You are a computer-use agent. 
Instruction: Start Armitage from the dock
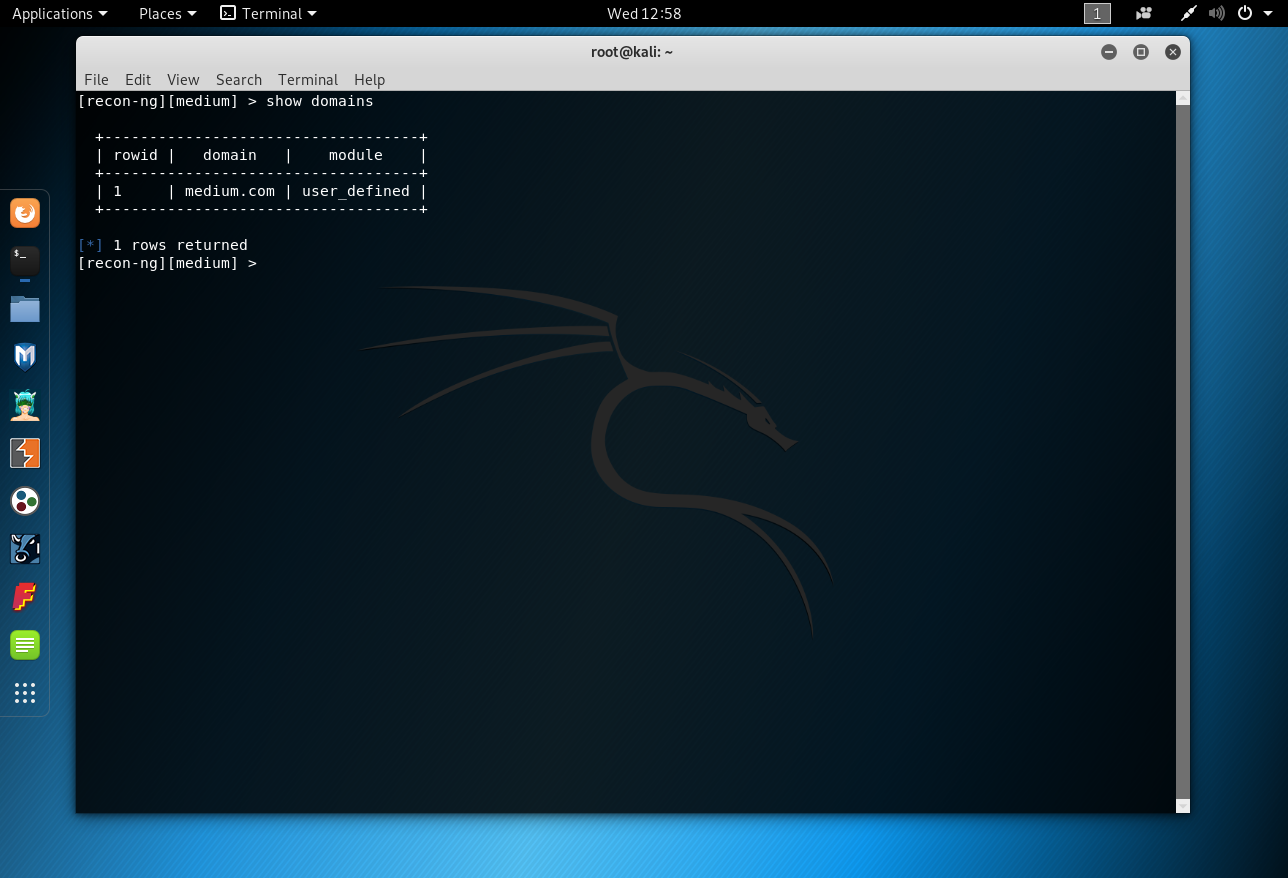pos(25,405)
